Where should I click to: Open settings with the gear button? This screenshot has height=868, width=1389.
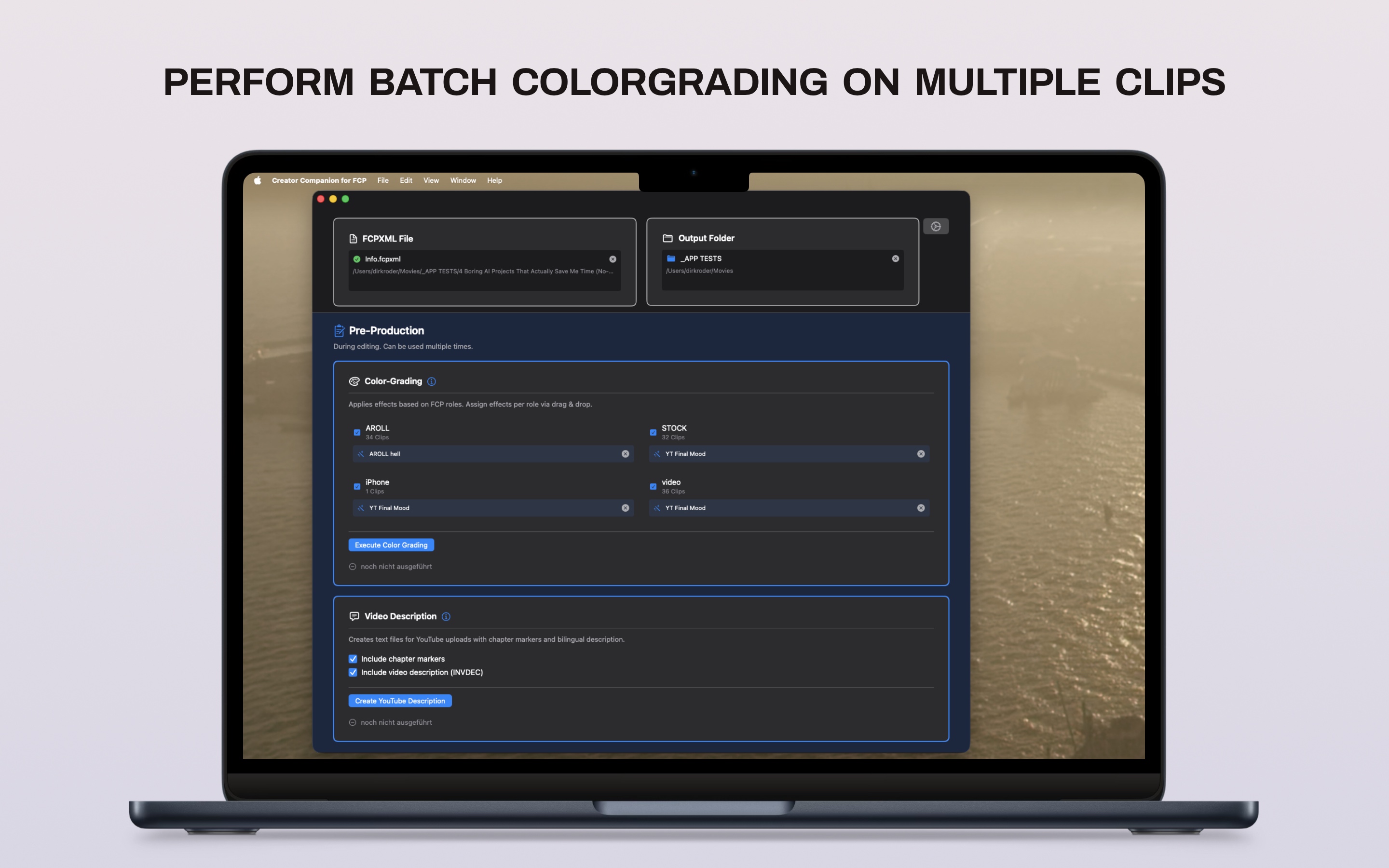(x=936, y=226)
